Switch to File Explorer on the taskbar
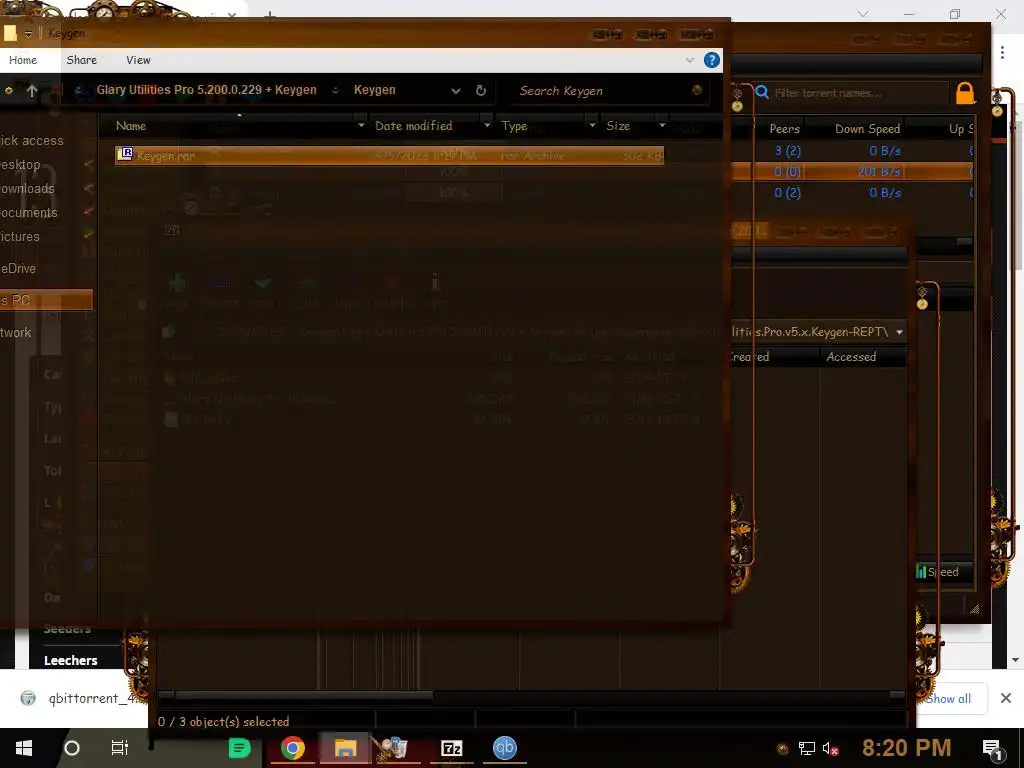Image resolution: width=1024 pixels, height=768 pixels. tap(345, 748)
